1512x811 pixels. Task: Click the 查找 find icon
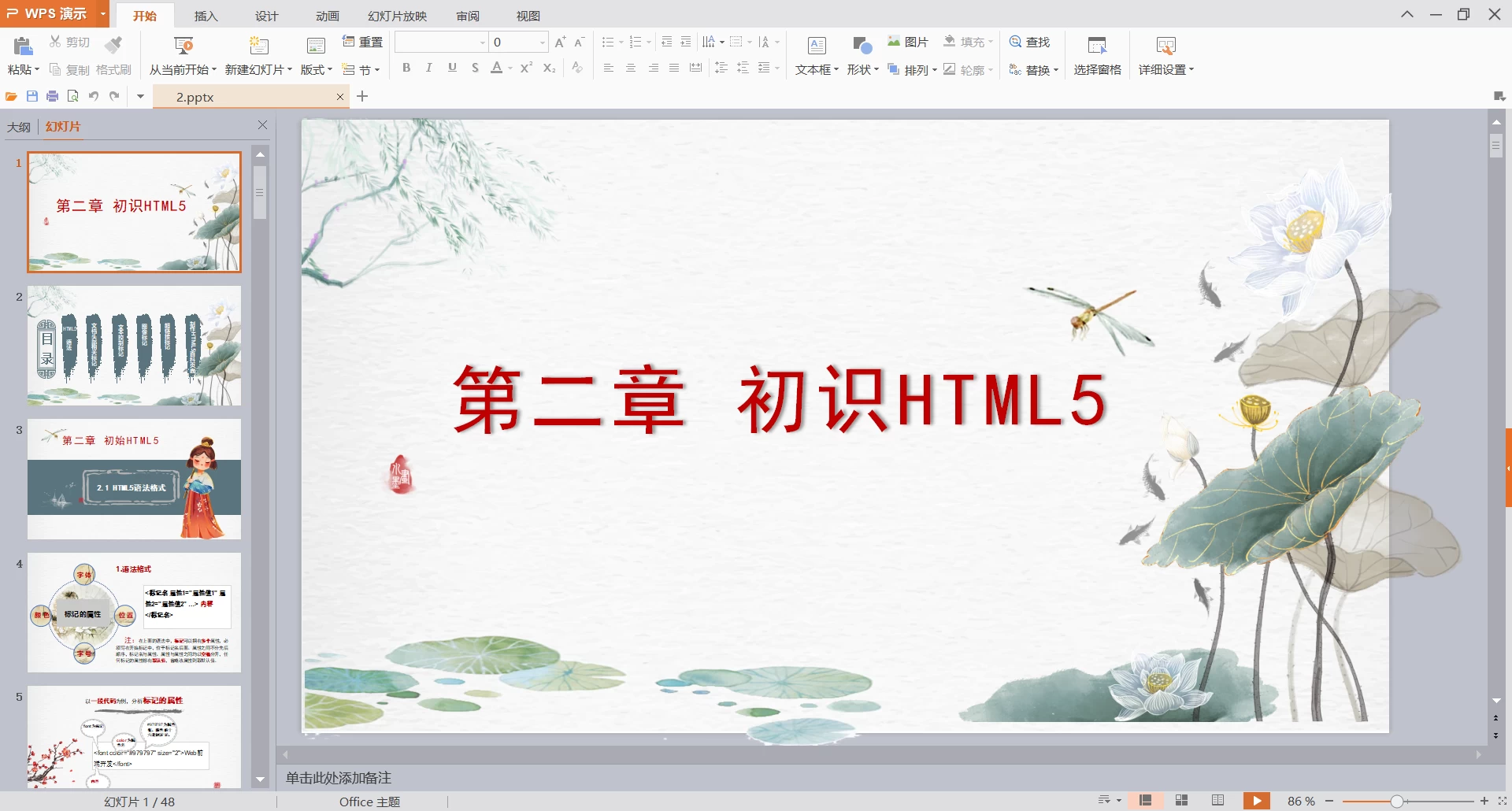[x=1030, y=42]
